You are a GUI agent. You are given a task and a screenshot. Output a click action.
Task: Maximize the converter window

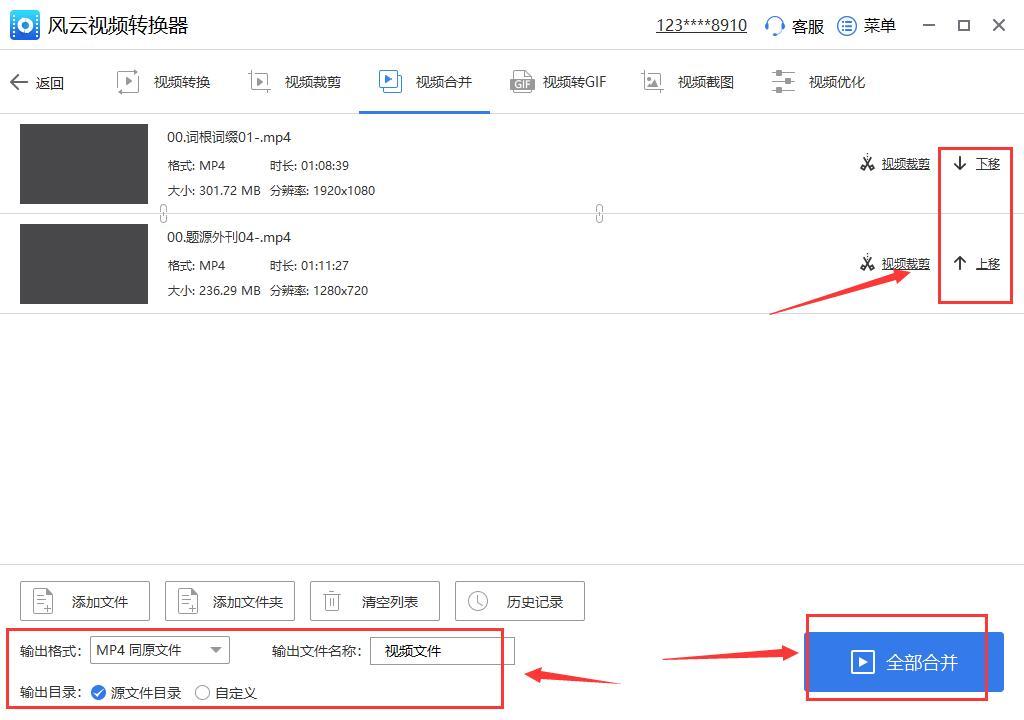point(964,25)
